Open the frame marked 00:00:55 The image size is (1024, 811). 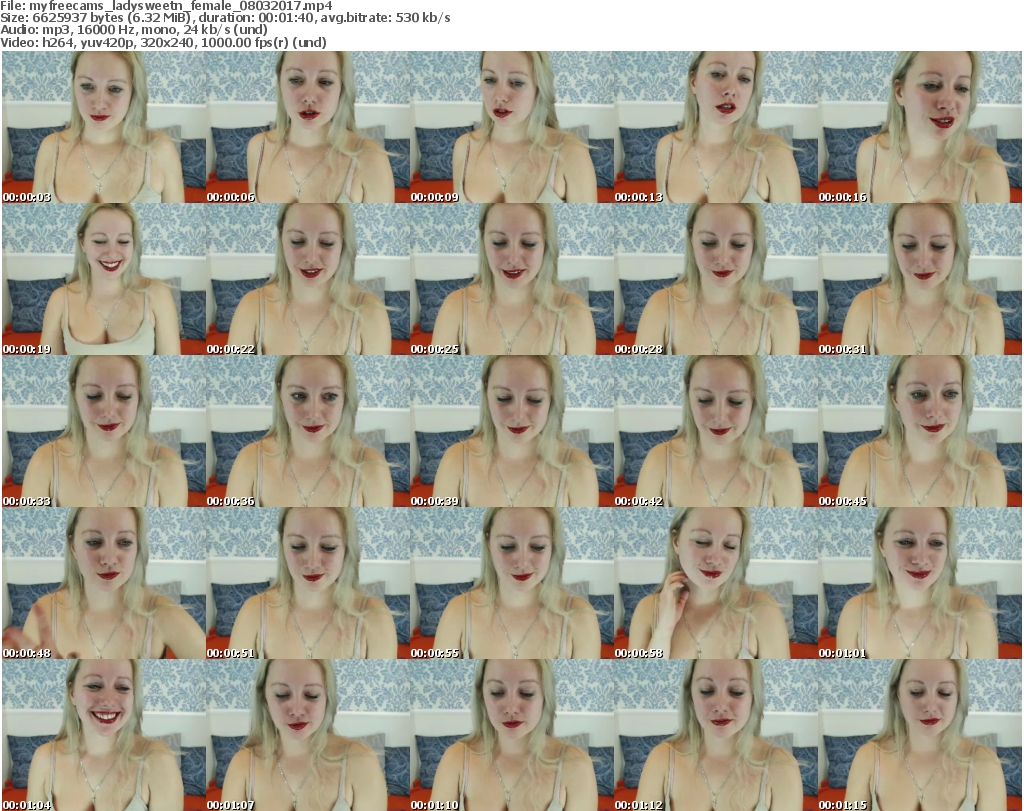click(511, 584)
